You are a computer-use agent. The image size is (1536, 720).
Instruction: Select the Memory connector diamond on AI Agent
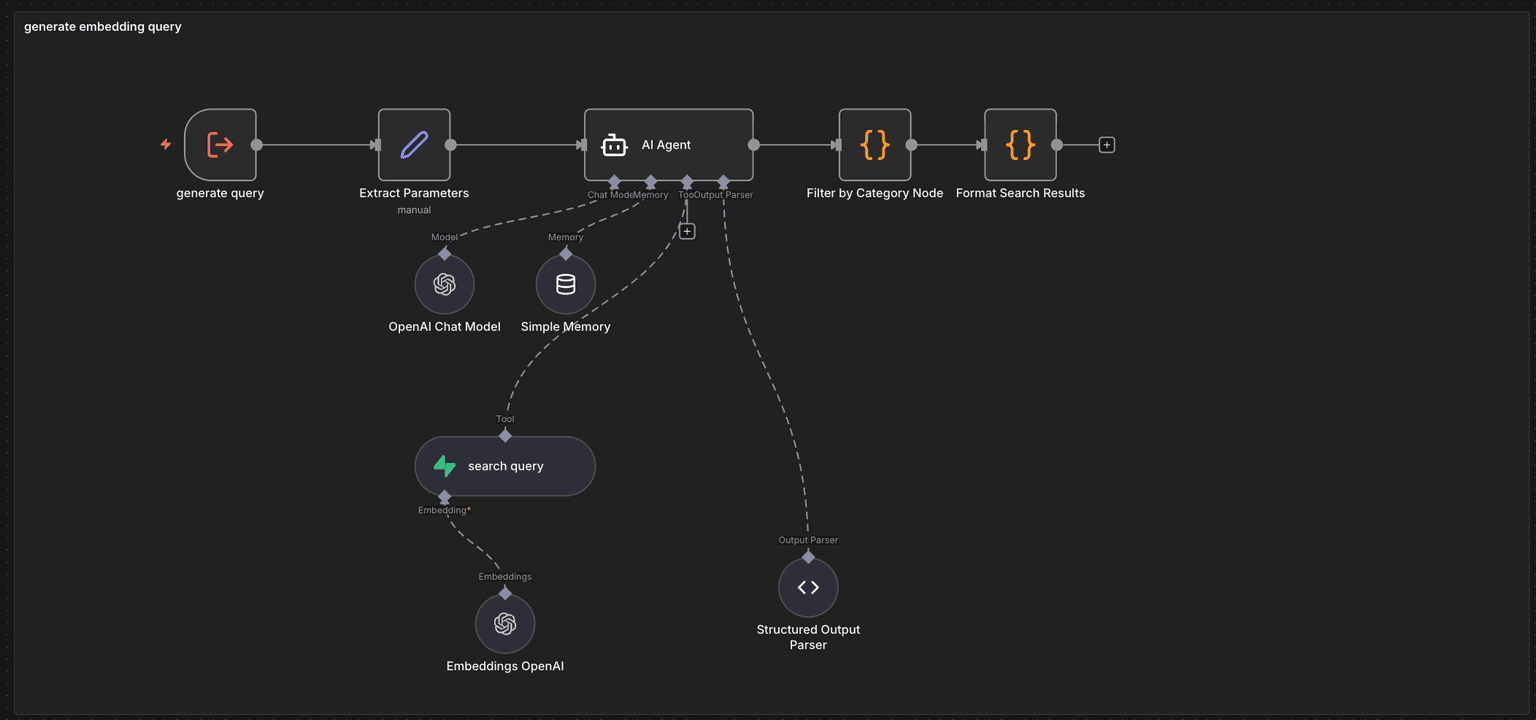(650, 183)
